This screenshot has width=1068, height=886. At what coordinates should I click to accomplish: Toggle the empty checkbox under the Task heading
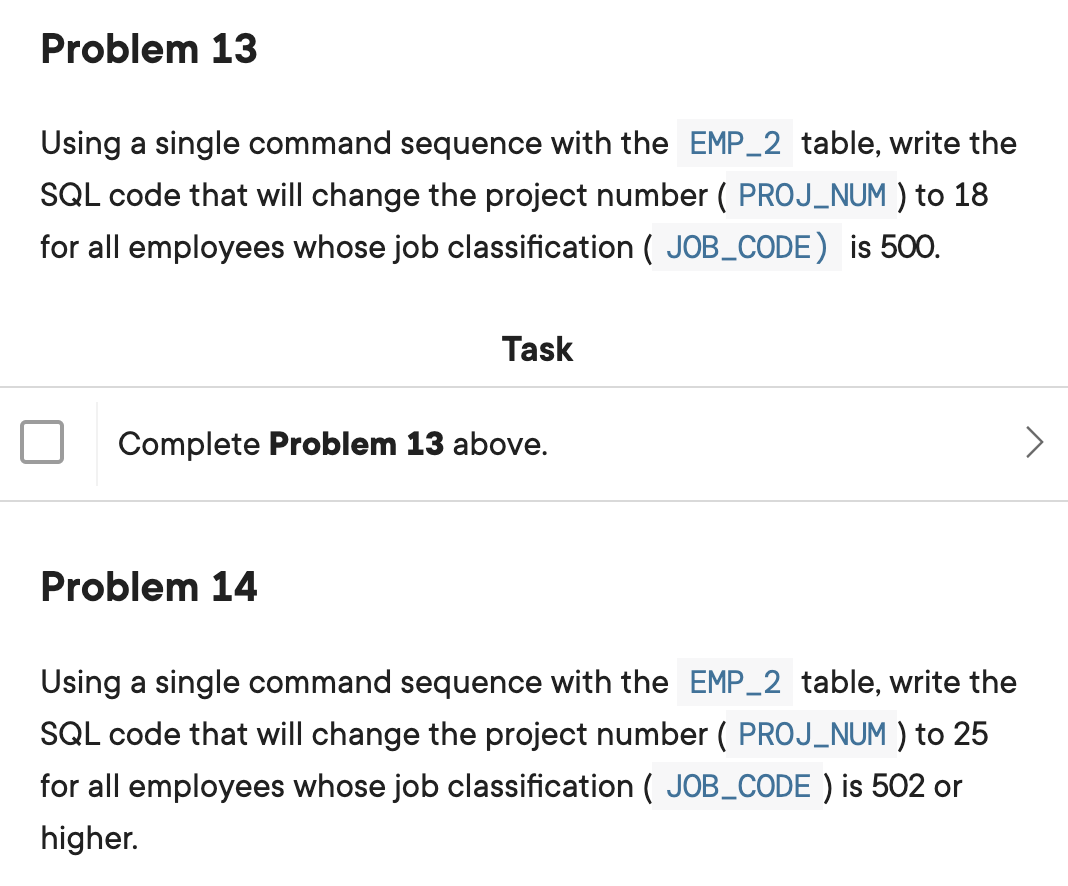click(42, 443)
